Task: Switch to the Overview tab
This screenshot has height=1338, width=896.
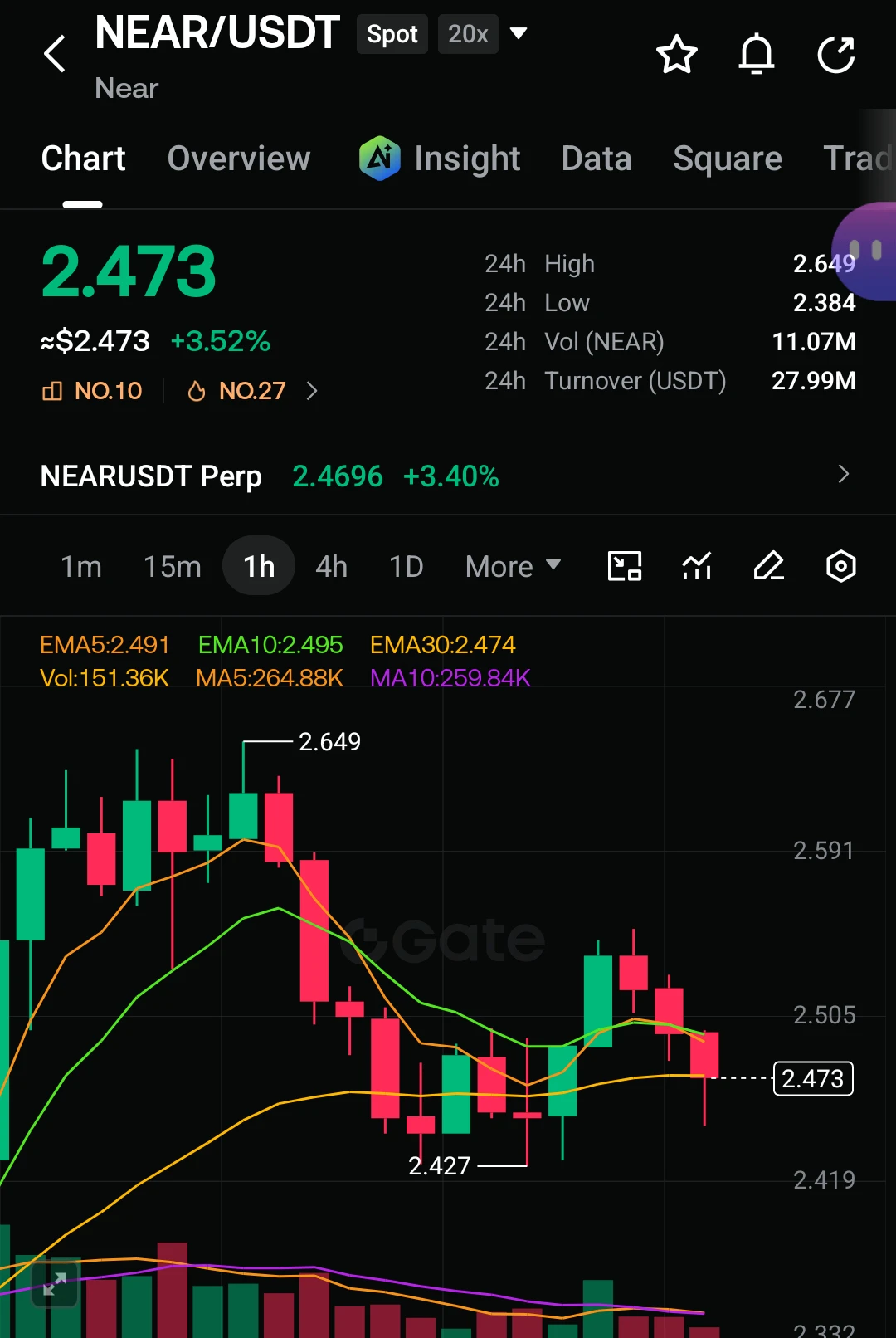Action: [239, 159]
